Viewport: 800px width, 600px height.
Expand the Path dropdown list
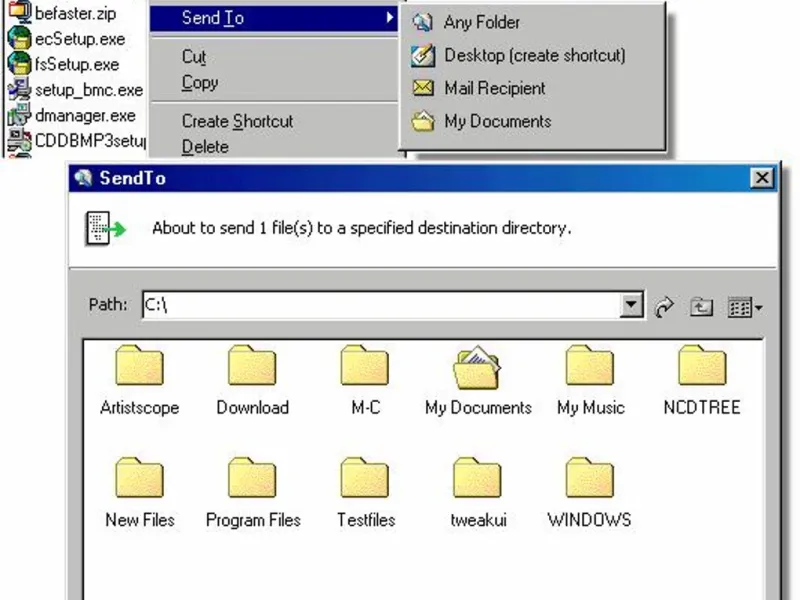(x=631, y=305)
